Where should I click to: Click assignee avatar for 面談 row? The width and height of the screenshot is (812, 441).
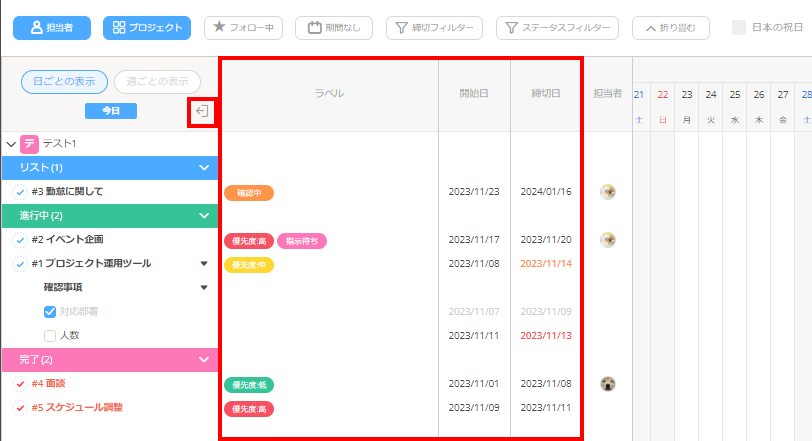coord(607,384)
